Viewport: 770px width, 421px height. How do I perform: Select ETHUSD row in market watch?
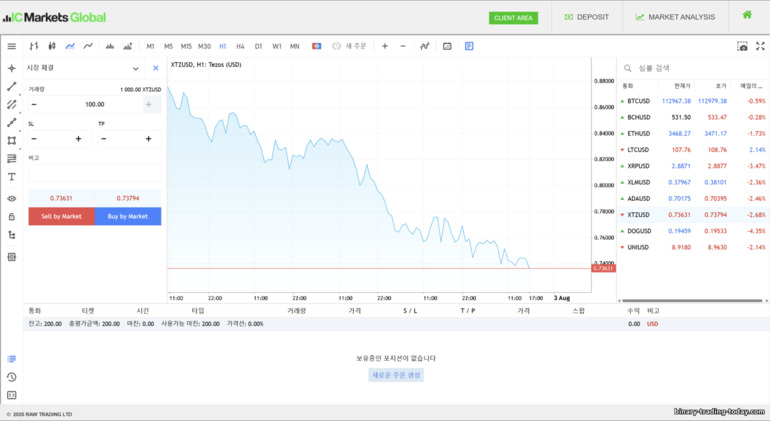[692, 133]
